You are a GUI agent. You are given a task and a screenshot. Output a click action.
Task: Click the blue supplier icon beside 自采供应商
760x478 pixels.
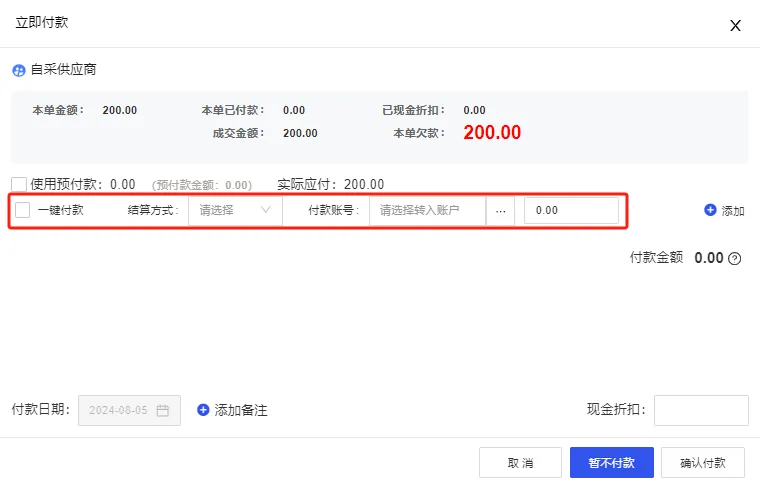coord(18,71)
